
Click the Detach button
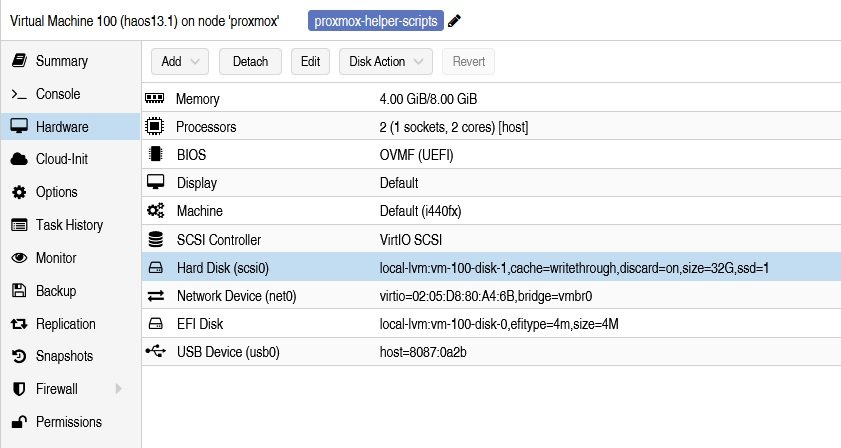250,62
